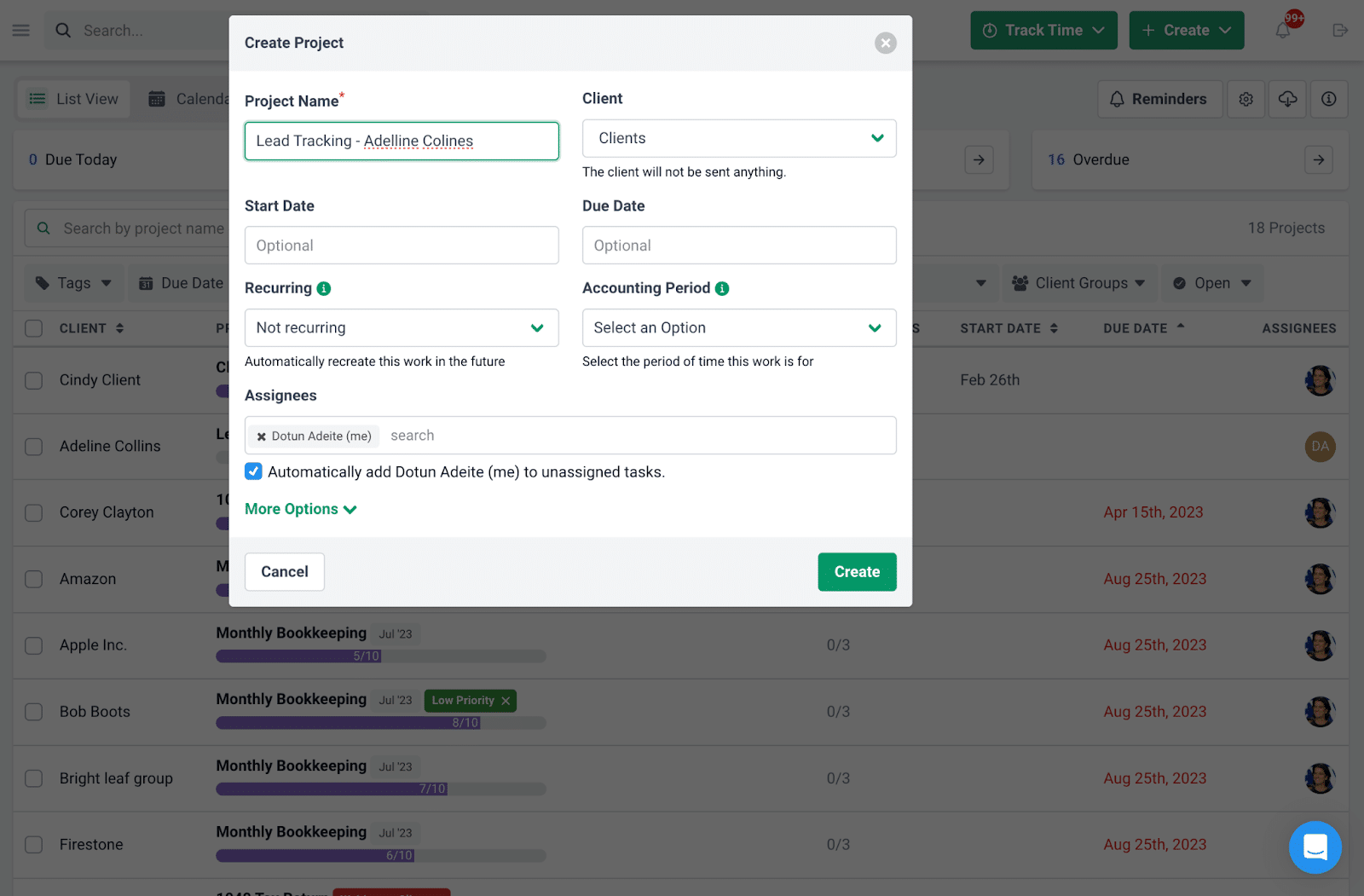Viewport: 1364px width, 896px height.
Task: Click the Start Date field
Action: coord(402,246)
